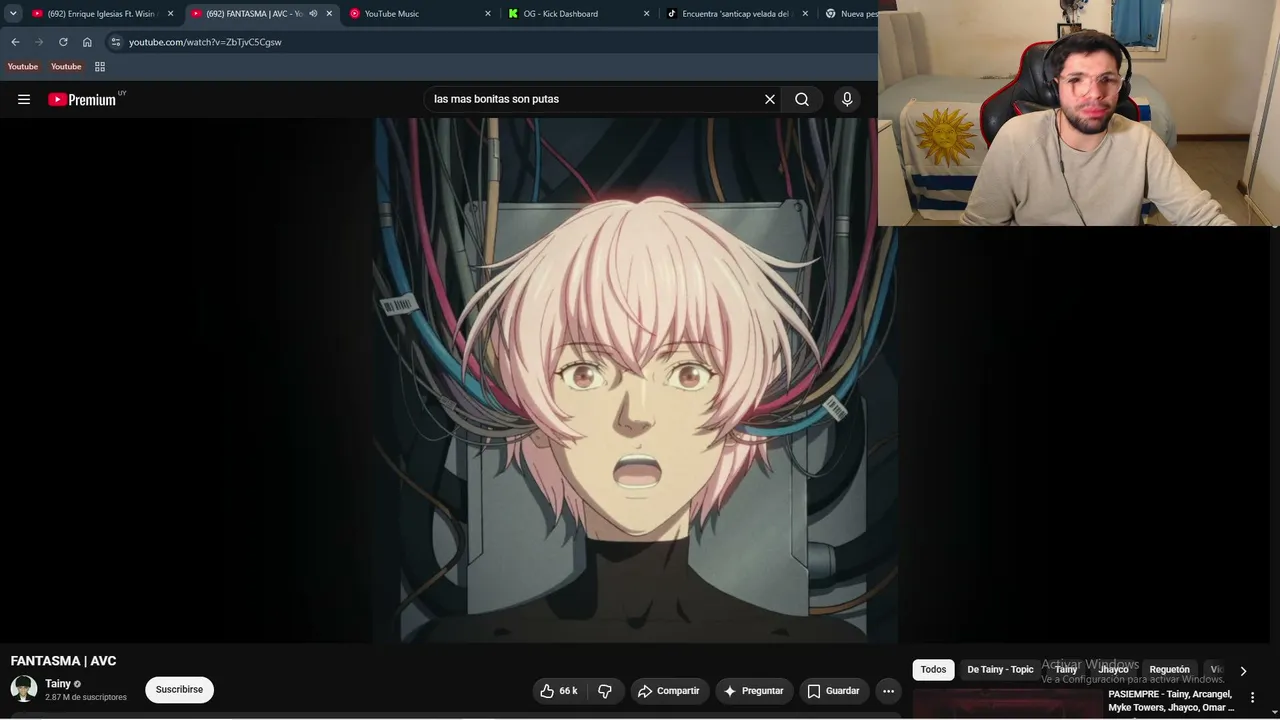This screenshot has width=1280, height=720.
Task: Switch to the Encuentra 'santicap velada' tab
Action: click(x=737, y=14)
